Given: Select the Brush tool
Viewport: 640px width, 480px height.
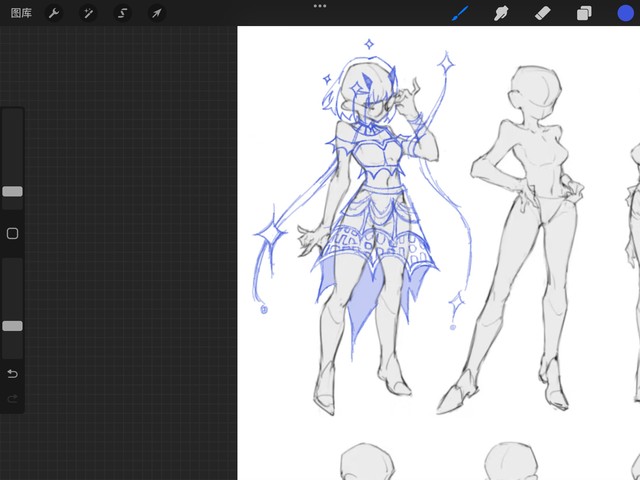Looking at the screenshot, I should point(461,13).
